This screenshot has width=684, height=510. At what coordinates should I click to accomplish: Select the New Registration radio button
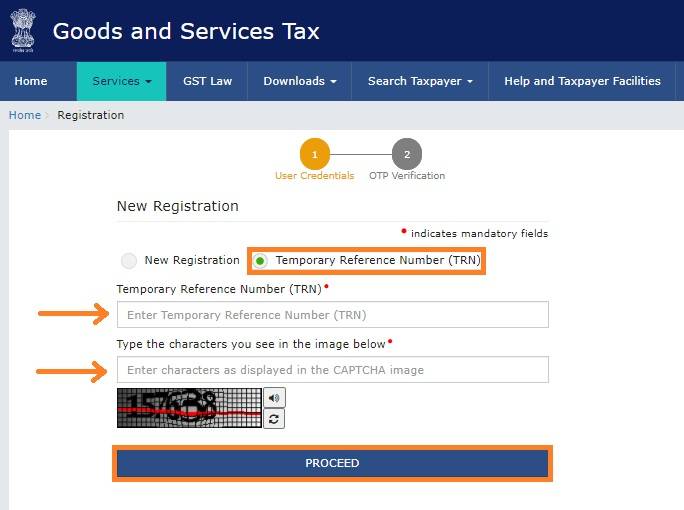click(x=129, y=260)
